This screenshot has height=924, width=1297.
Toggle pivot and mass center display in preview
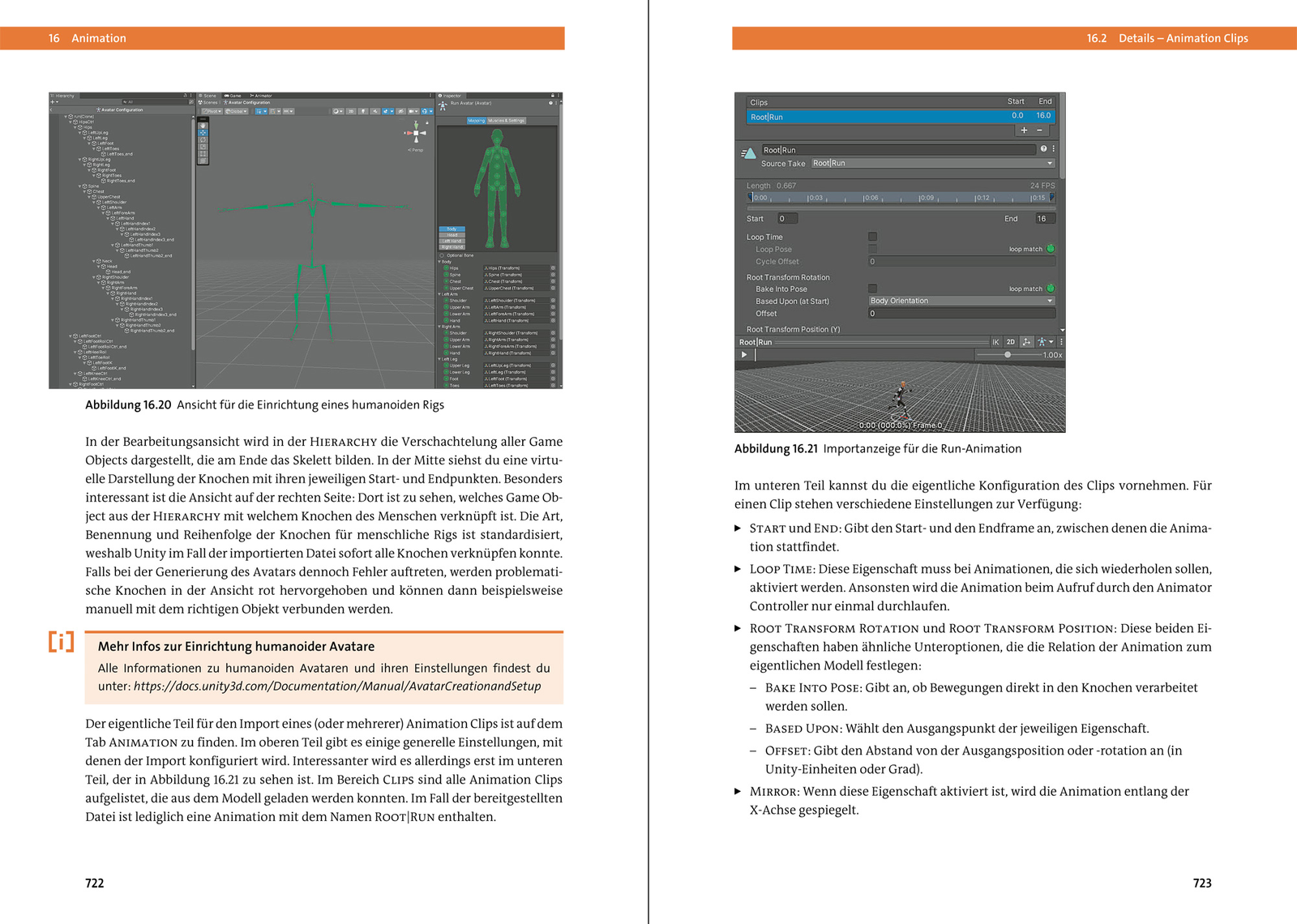[1026, 342]
